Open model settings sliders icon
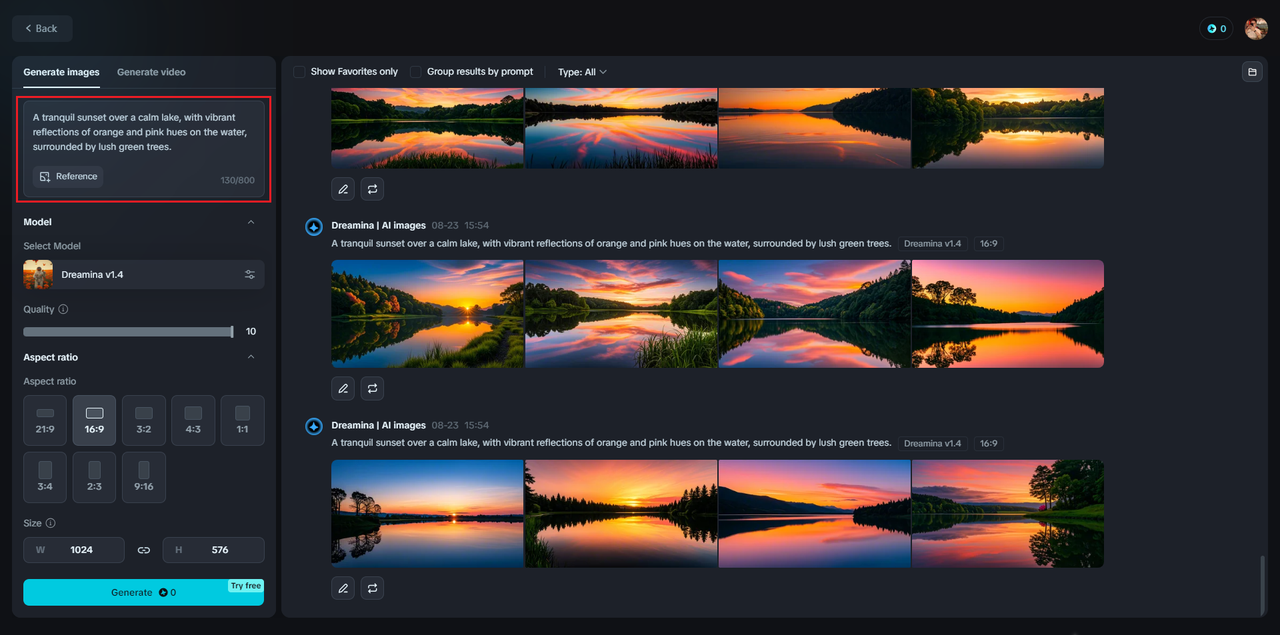 click(250, 274)
